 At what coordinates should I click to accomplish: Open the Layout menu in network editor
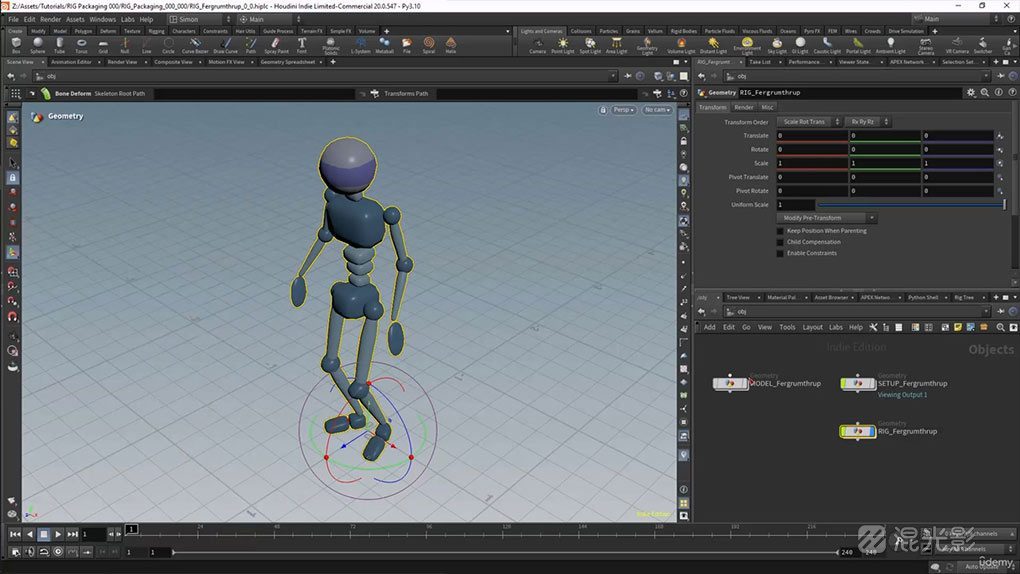pos(812,327)
